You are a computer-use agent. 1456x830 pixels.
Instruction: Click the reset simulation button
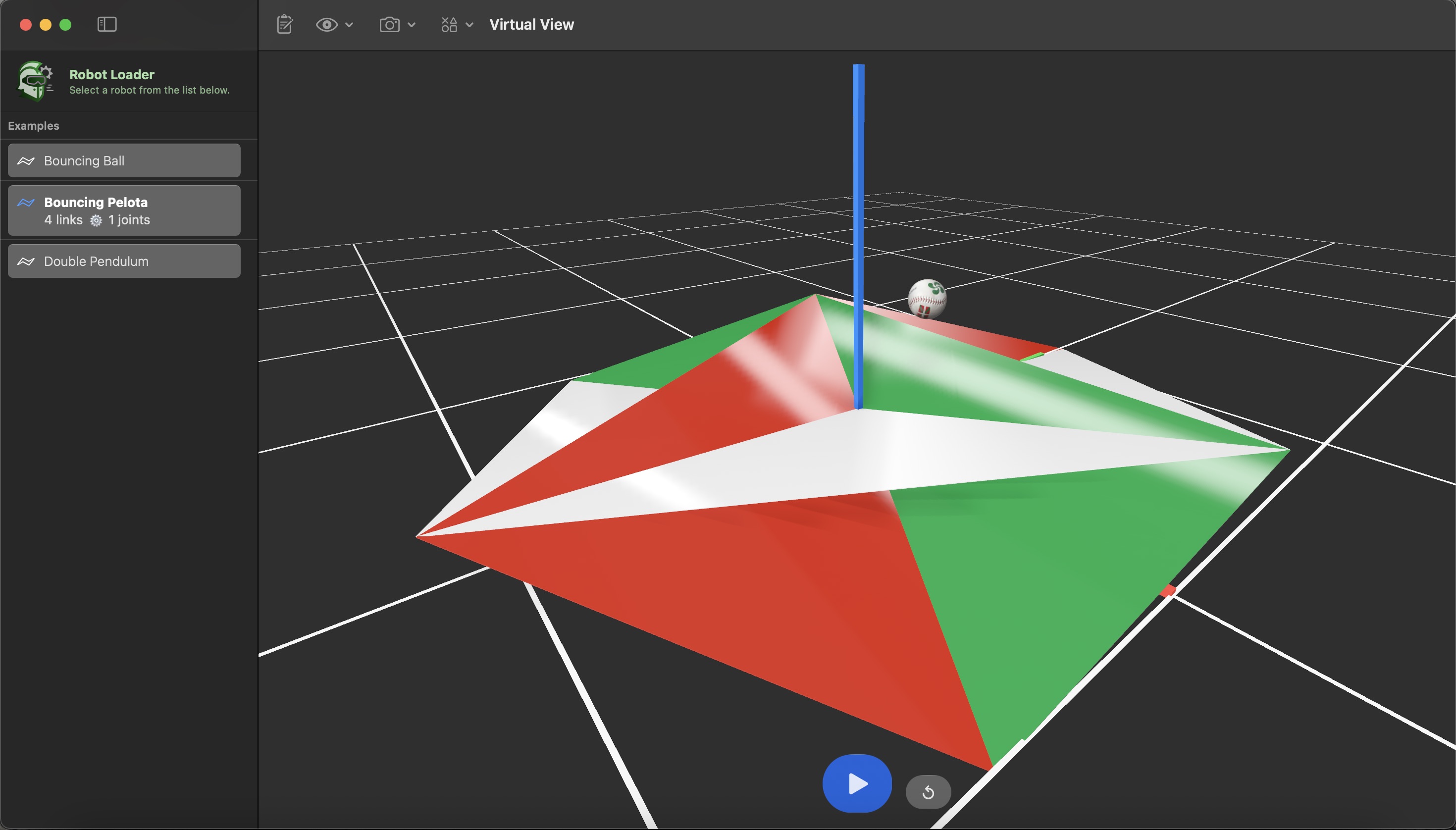coord(928,792)
